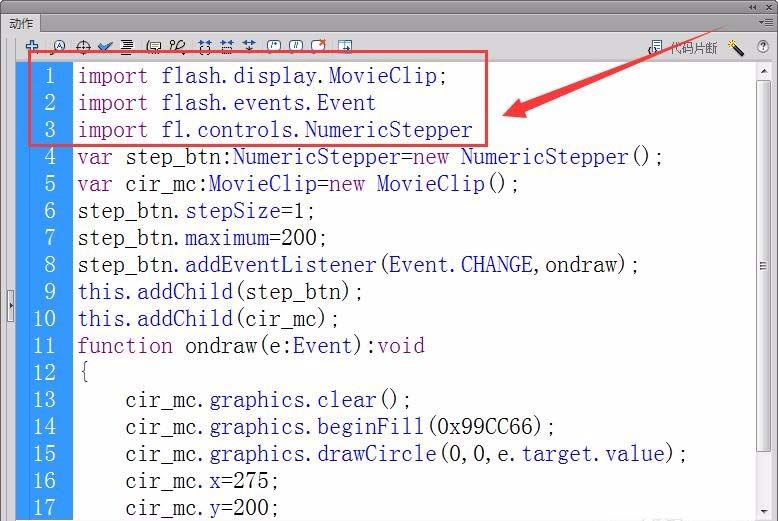Click 'this.addChild(step_btn);' line
This screenshot has height=521, width=778.
pos(220,291)
